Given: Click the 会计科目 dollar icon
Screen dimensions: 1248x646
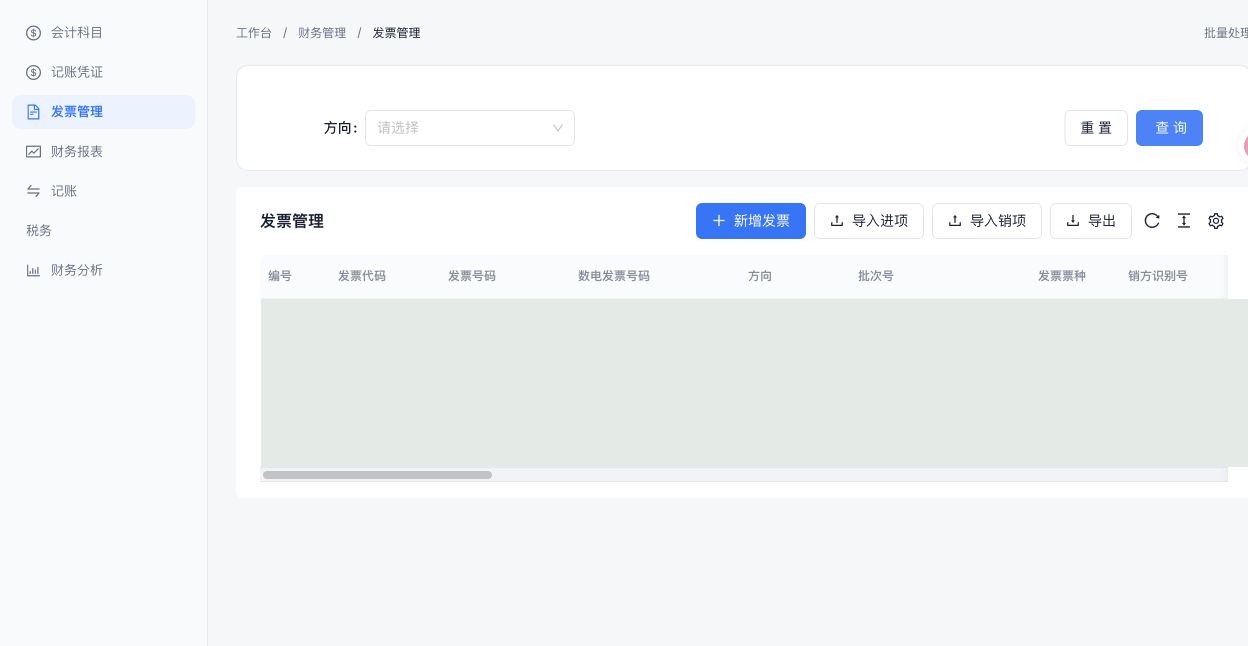Looking at the screenshot, I should [34, 33].
